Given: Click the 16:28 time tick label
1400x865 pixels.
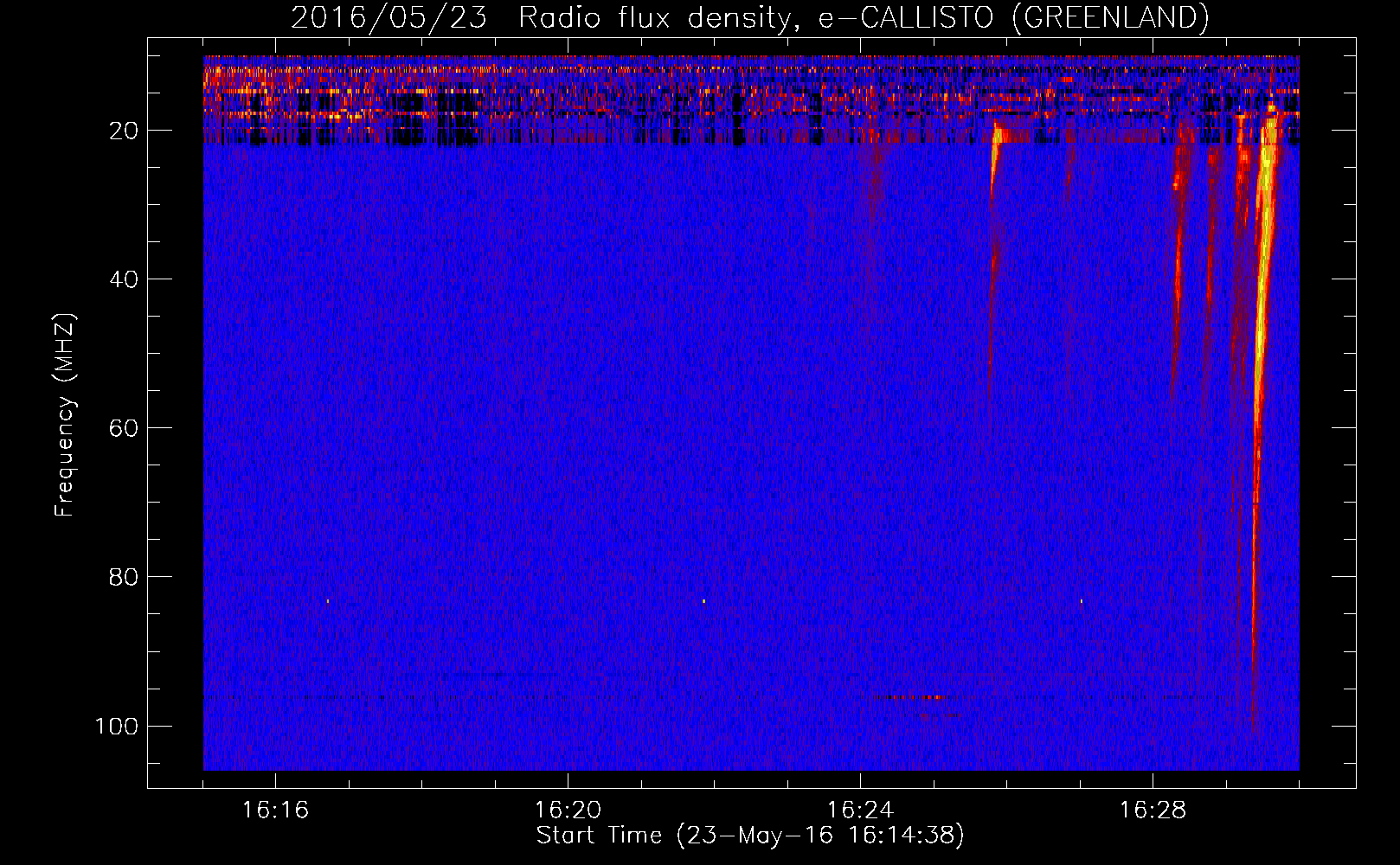Looking at the screenshot, I should tap(1153, 810).
